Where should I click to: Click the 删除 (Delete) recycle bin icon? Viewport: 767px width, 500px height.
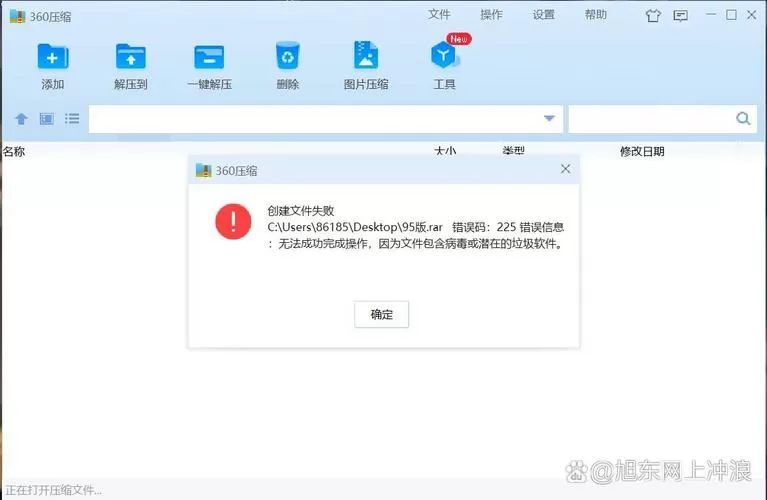pyautogui.click(x=288, y=56)
